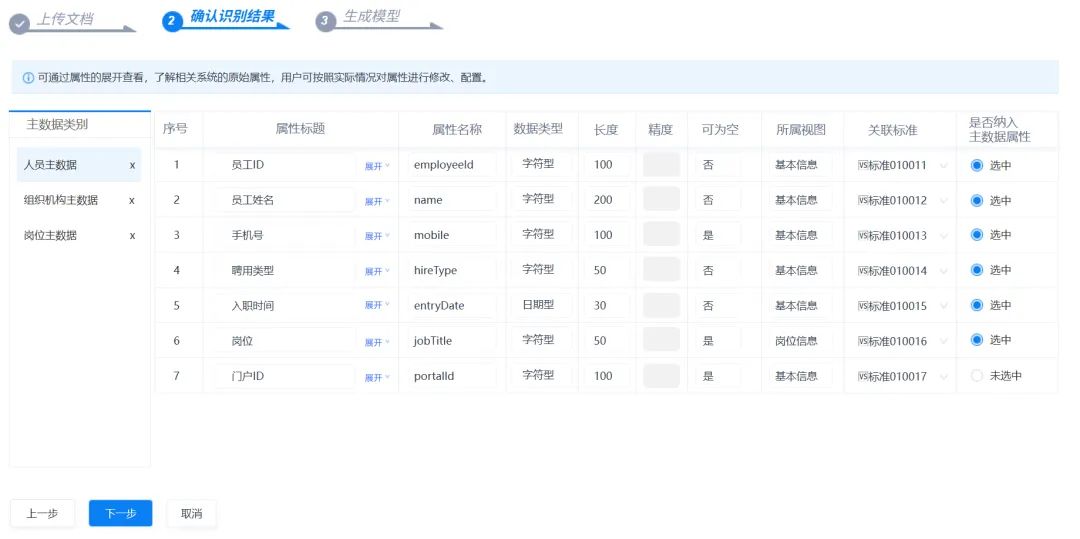
Task: Toggle the 选中 radio for 岗位 row
Action: coord(976,340)
